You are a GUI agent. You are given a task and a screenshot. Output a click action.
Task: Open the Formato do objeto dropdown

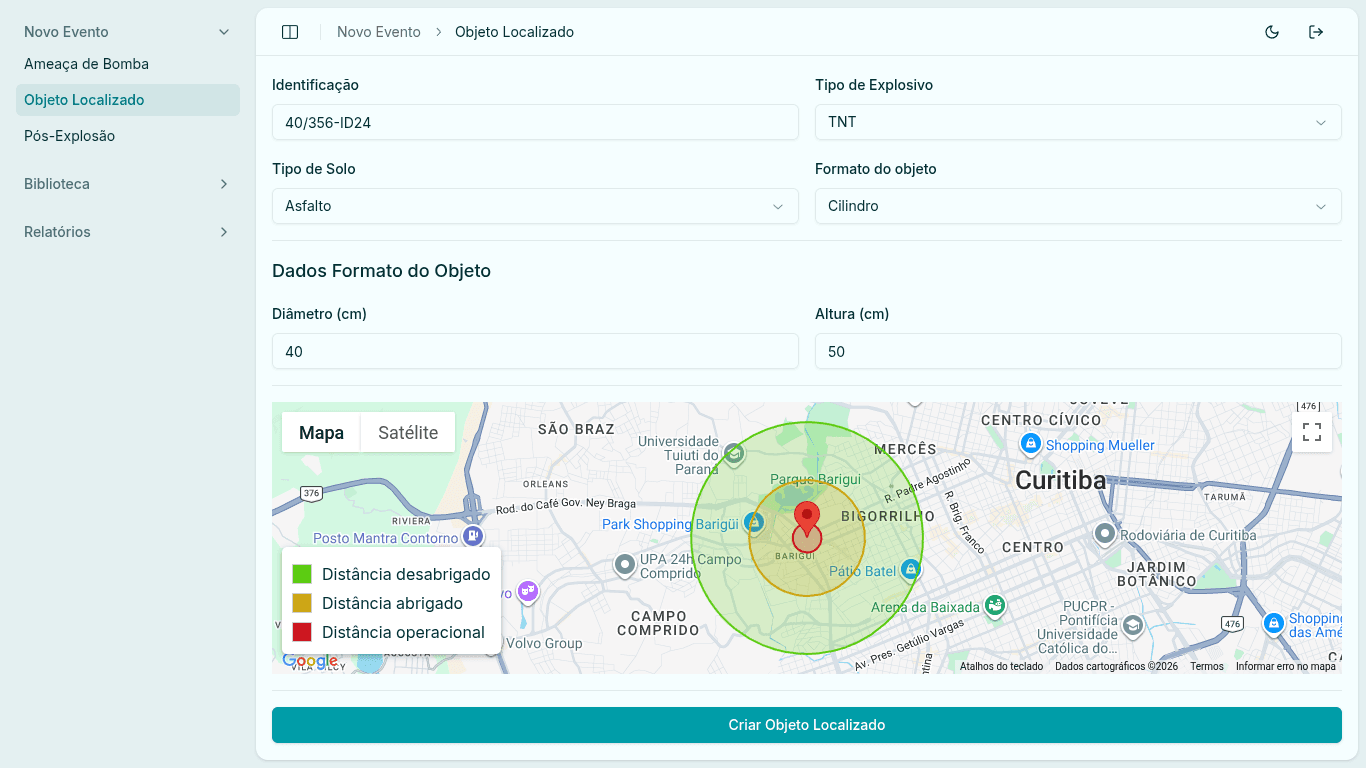(x=1078, y=206)
